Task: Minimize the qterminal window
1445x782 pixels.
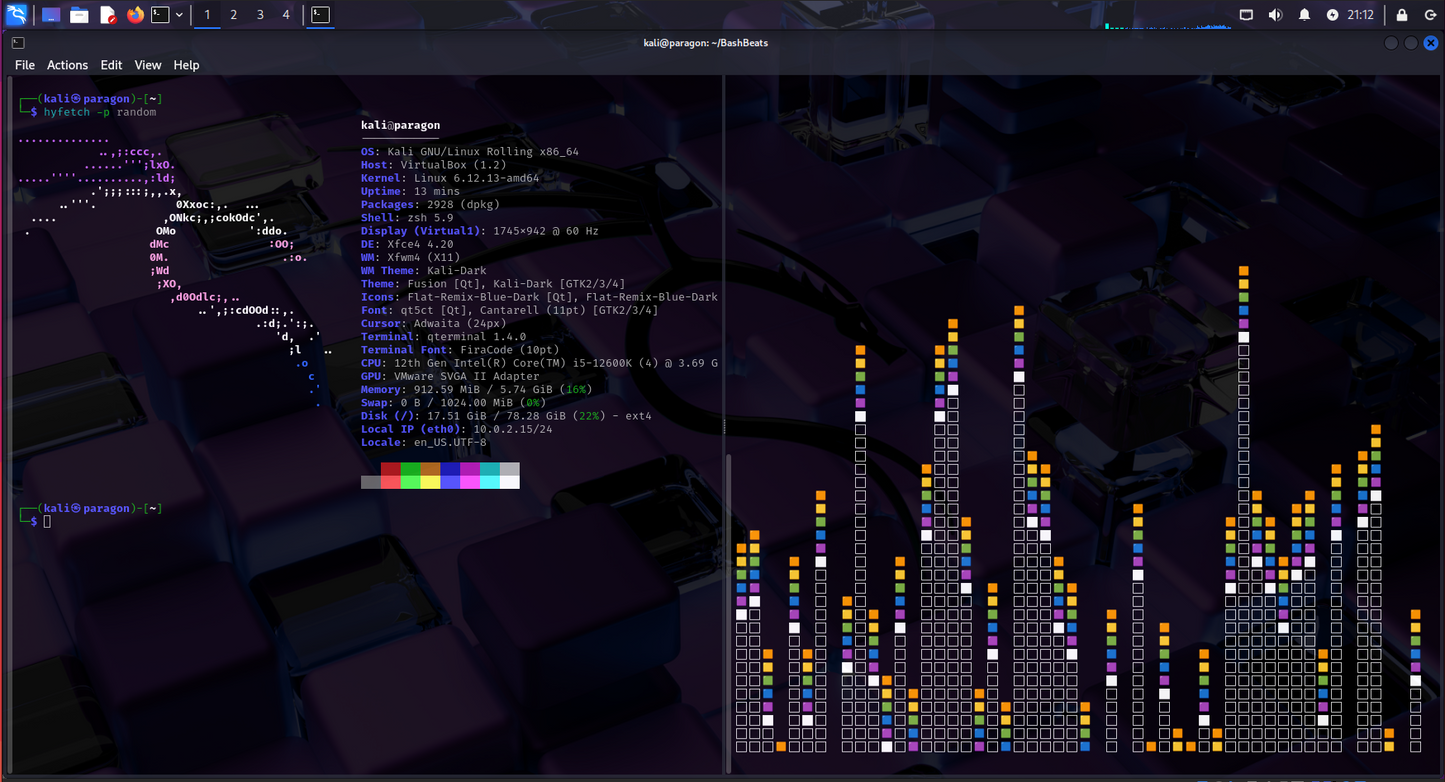Action: [x=1391, y=43]
